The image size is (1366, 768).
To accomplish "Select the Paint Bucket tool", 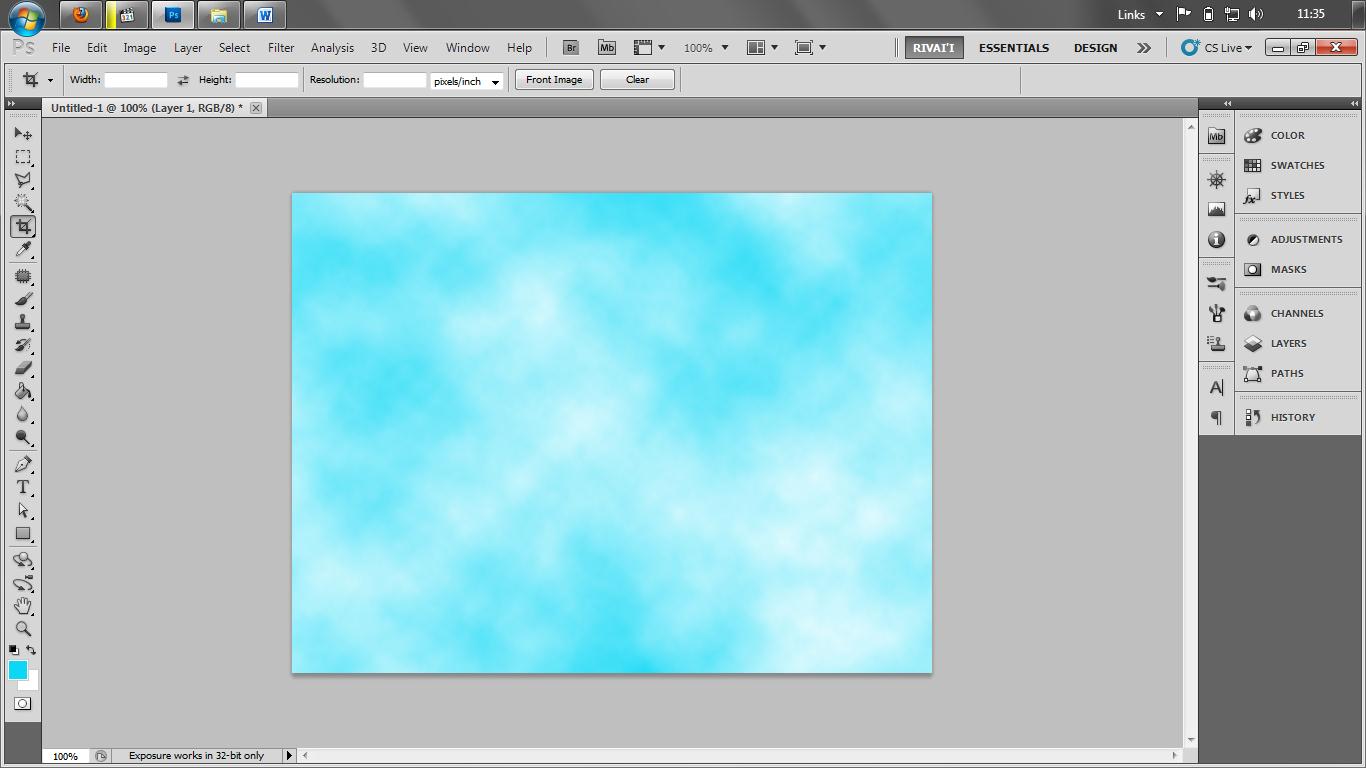I will pyautogui.click(x=23, y=391).
